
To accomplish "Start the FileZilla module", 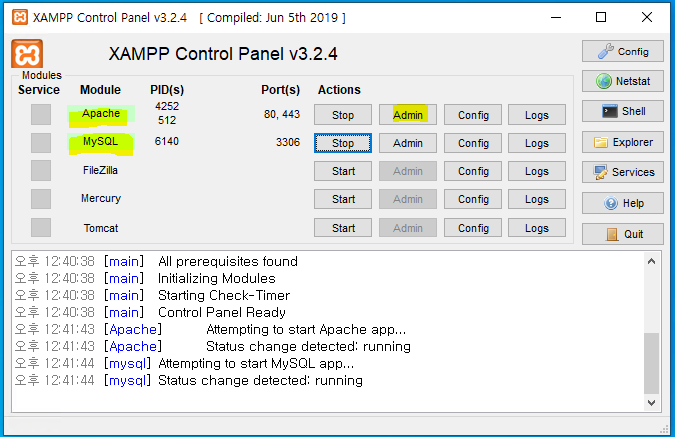I will coord(343,171).
